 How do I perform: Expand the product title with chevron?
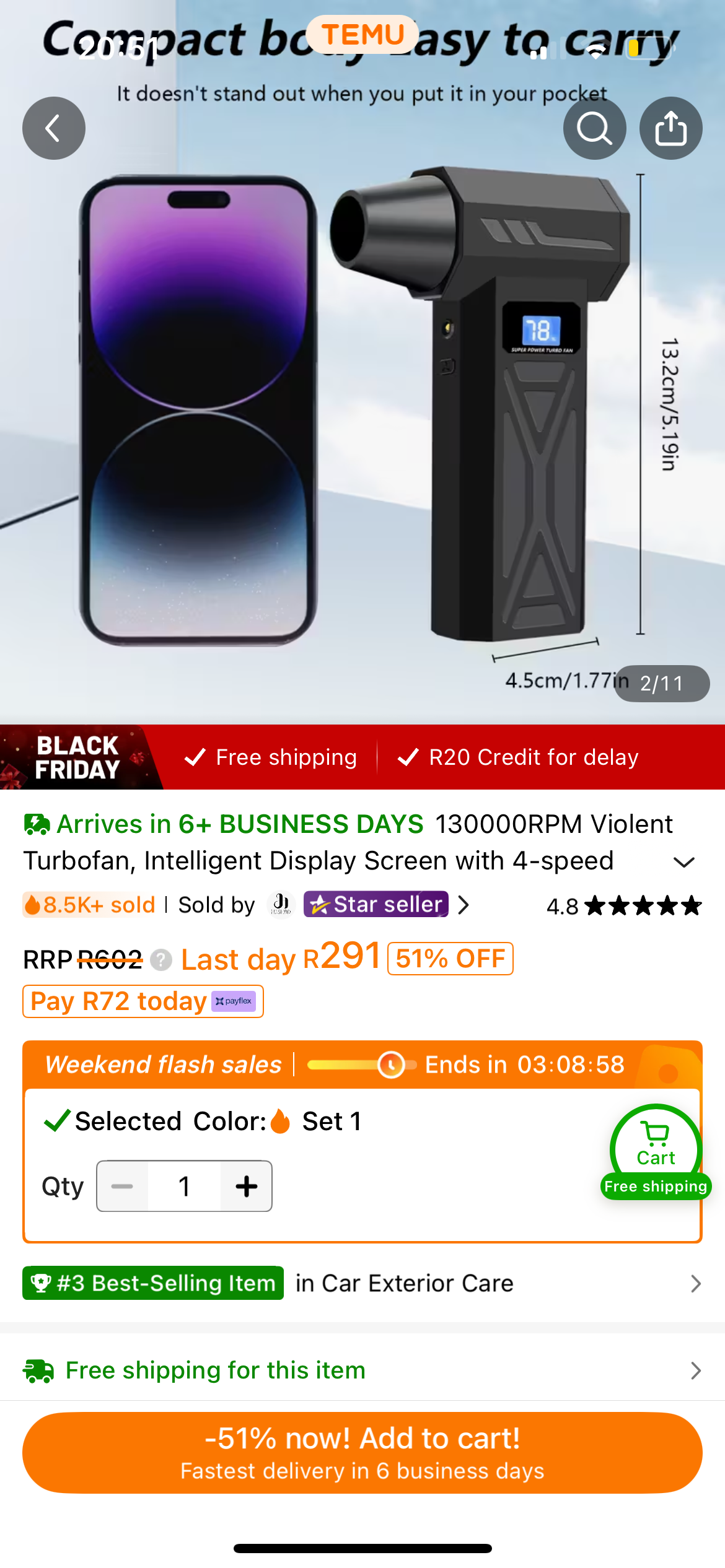click(683, 861)
